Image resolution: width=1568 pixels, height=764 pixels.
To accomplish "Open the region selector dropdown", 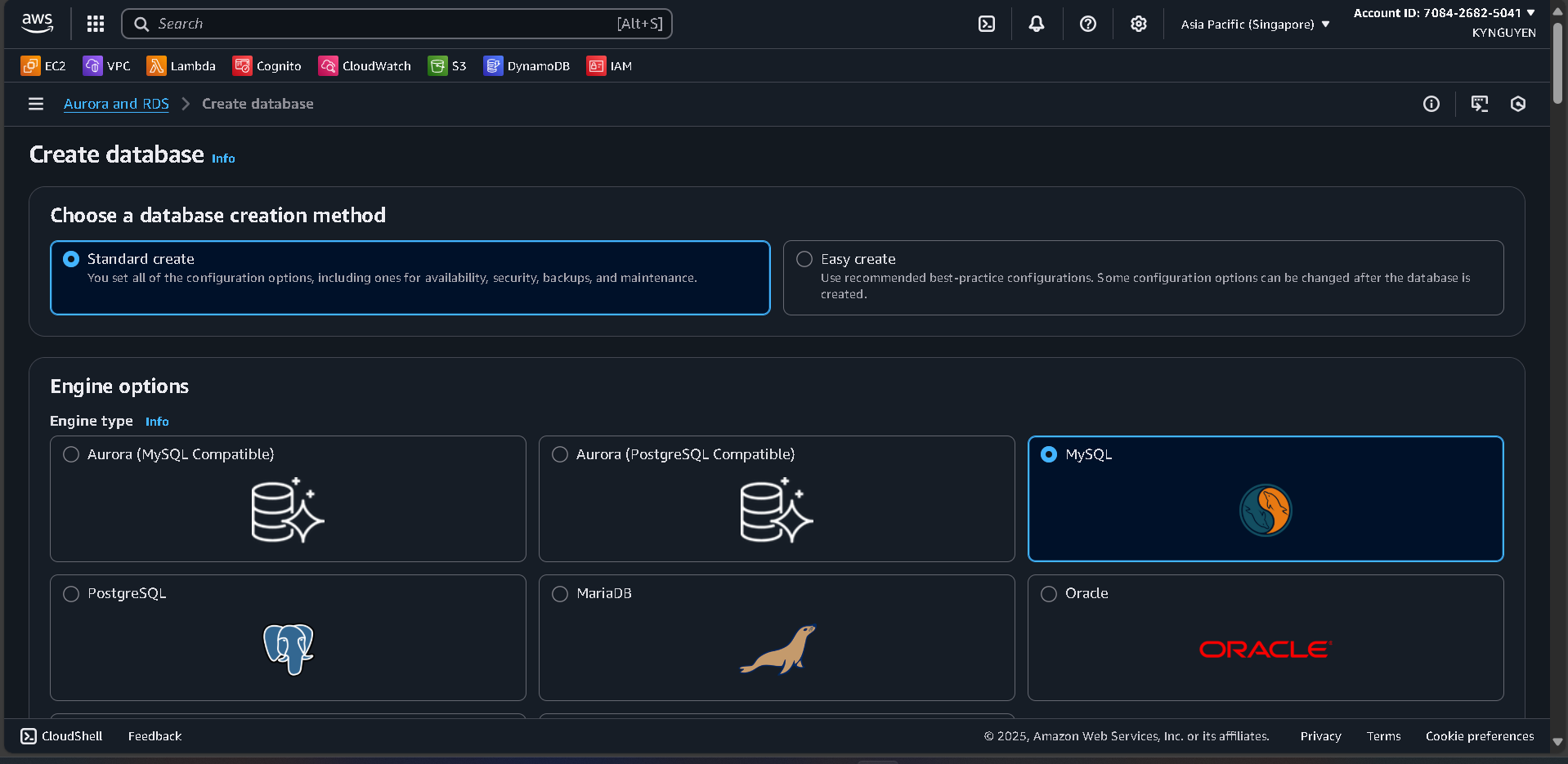I will pyautogui.click(x=1253, y=24).
